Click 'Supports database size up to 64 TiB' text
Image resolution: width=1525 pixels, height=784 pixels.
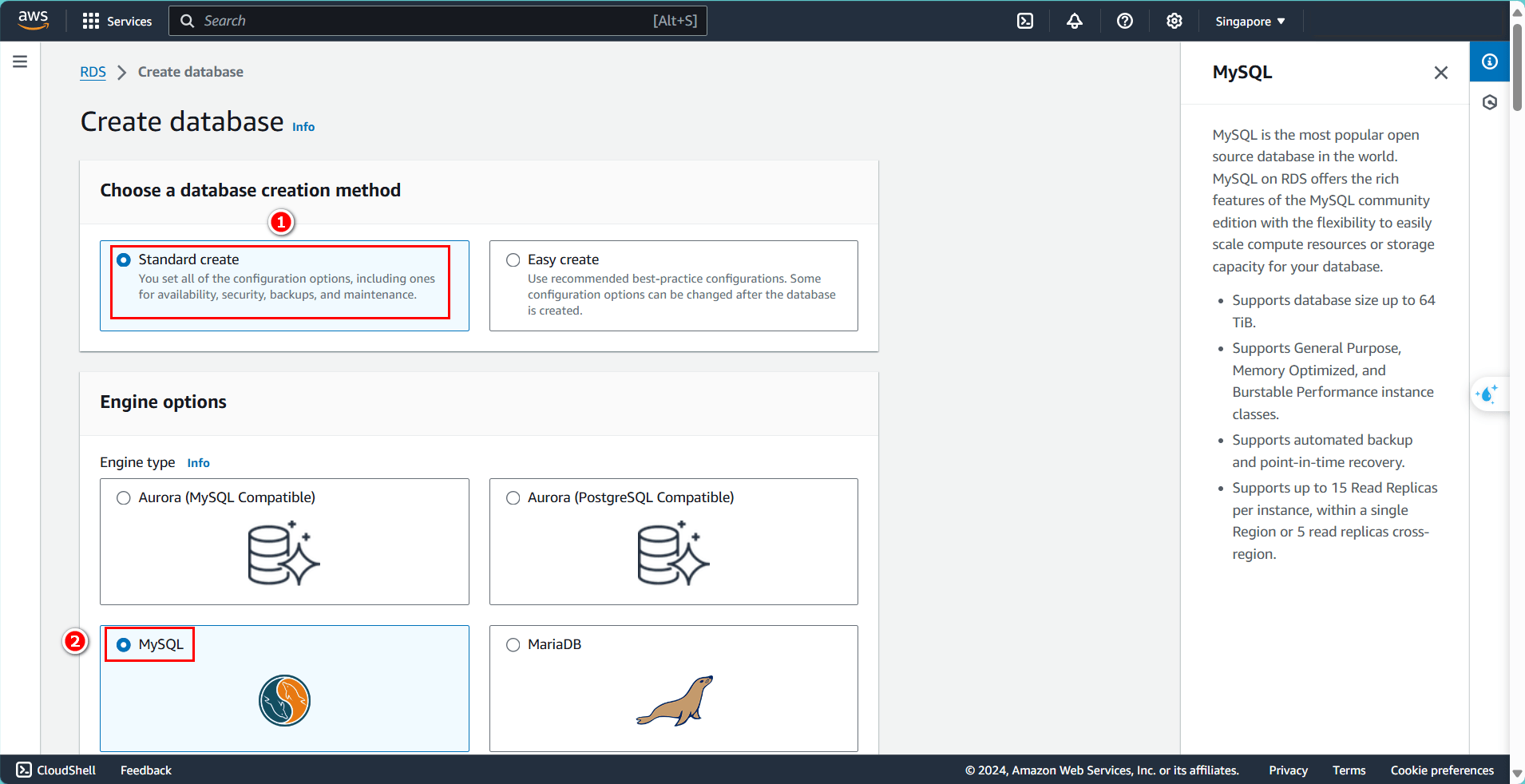(1333, 311)
